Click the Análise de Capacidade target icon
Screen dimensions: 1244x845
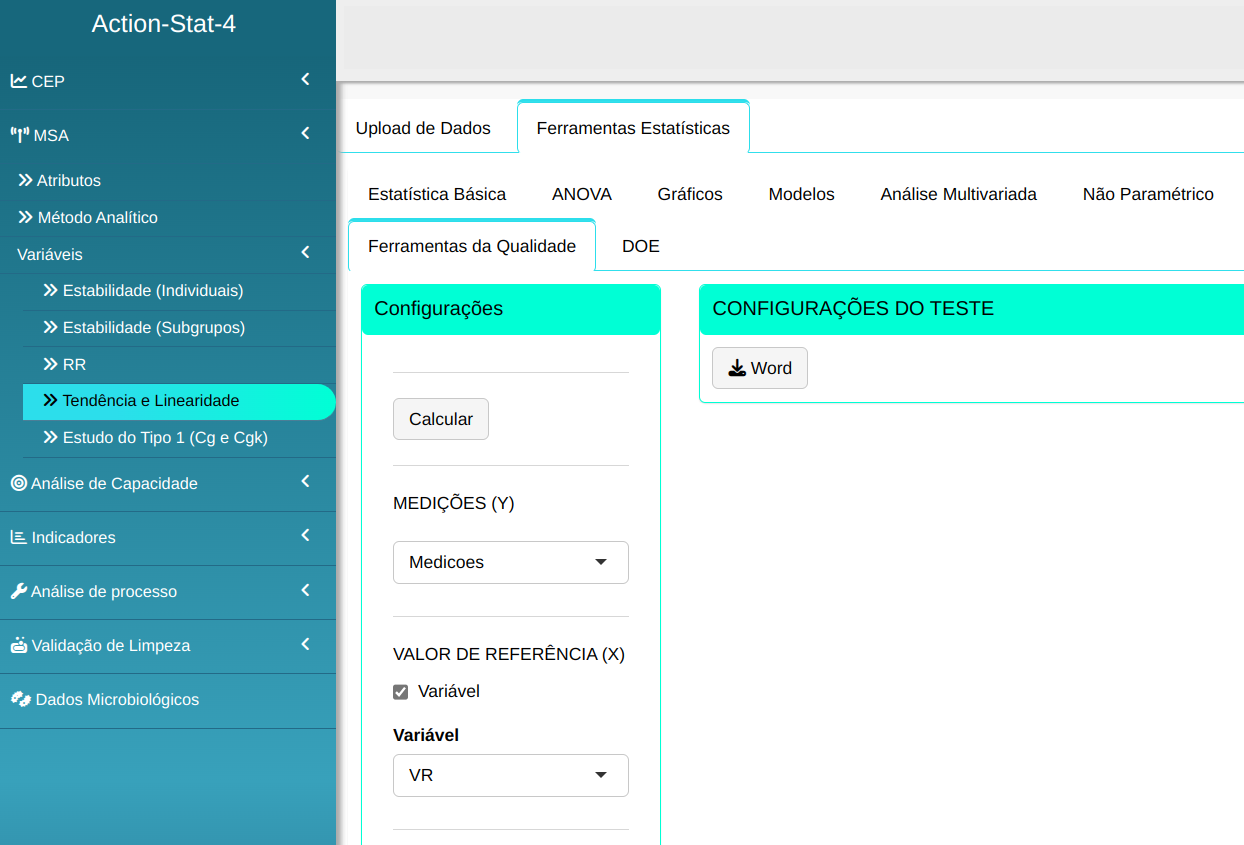coord(19,483)
